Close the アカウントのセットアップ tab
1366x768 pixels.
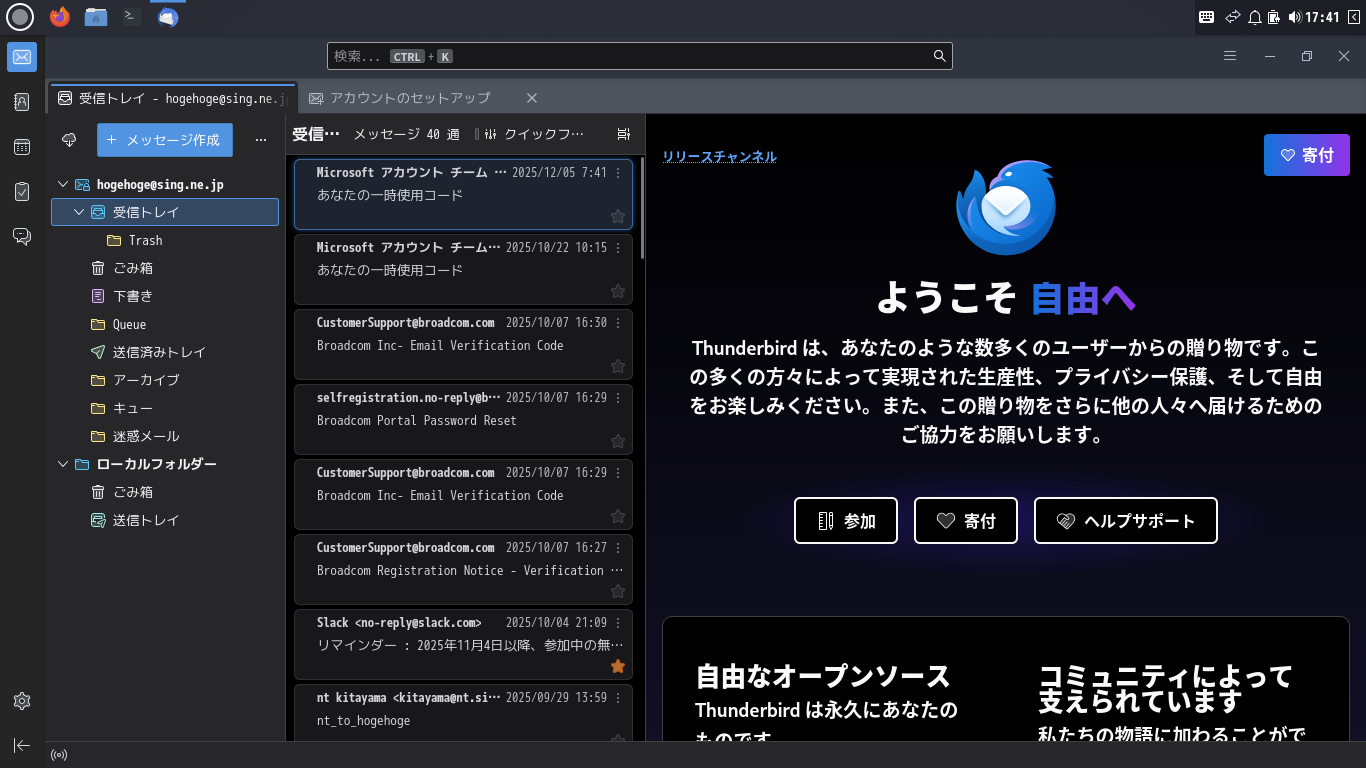(x=532, y=98)
